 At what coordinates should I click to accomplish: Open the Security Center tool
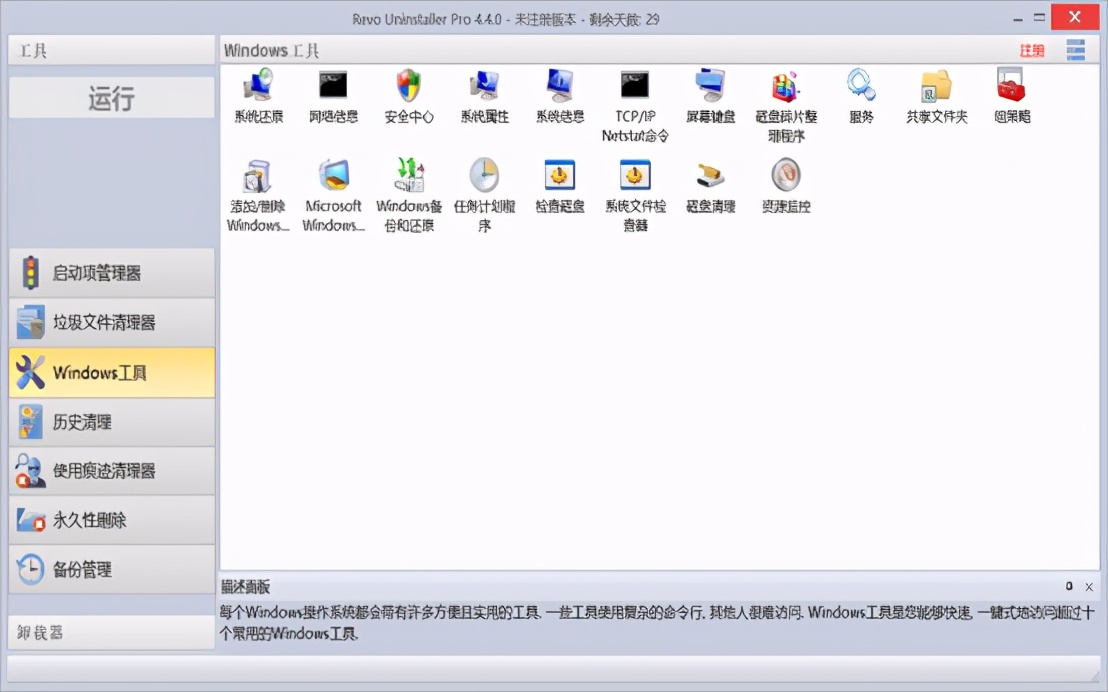[408, 95]
